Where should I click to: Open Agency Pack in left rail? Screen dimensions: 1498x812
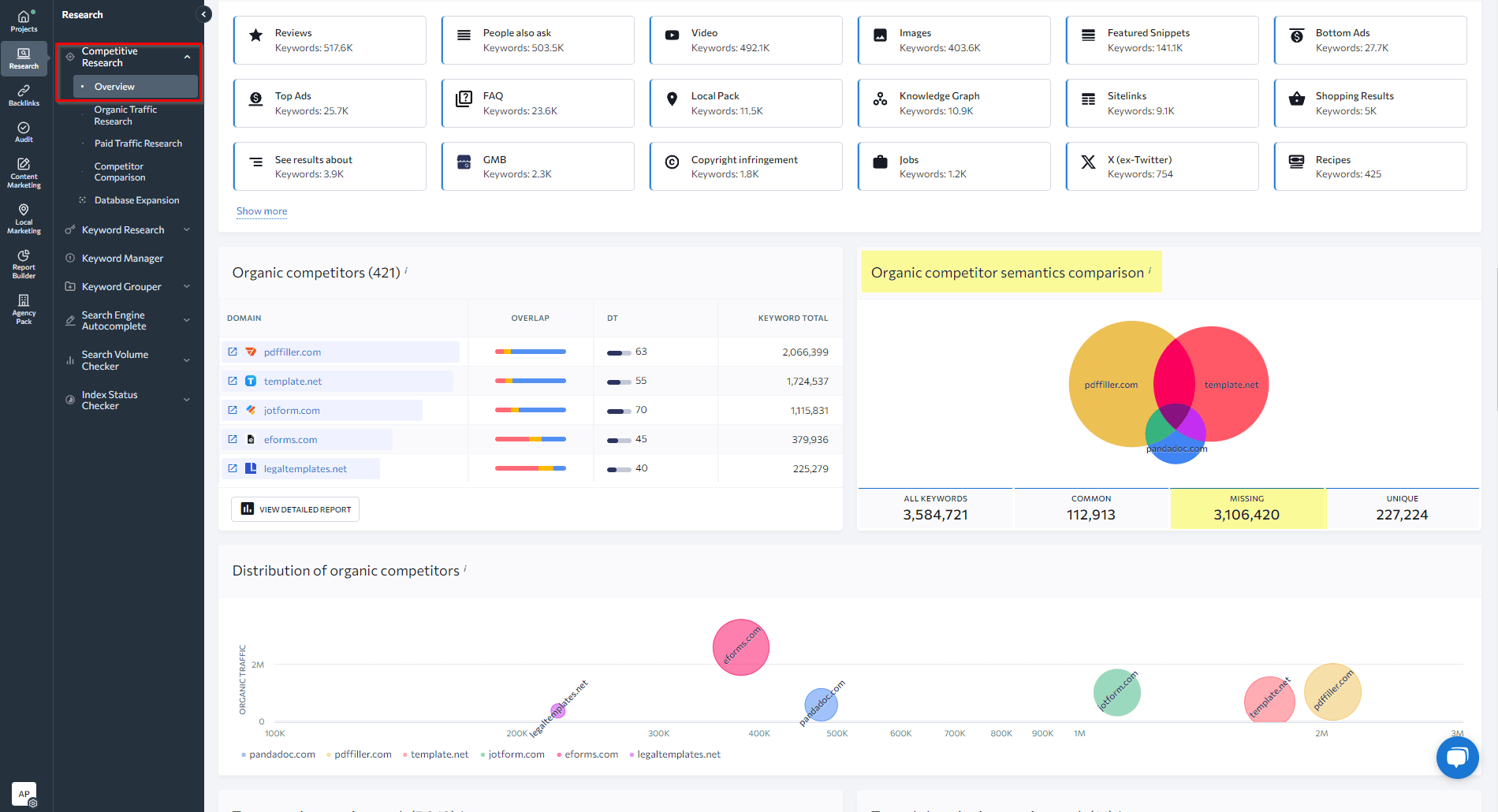coord(24,310)
